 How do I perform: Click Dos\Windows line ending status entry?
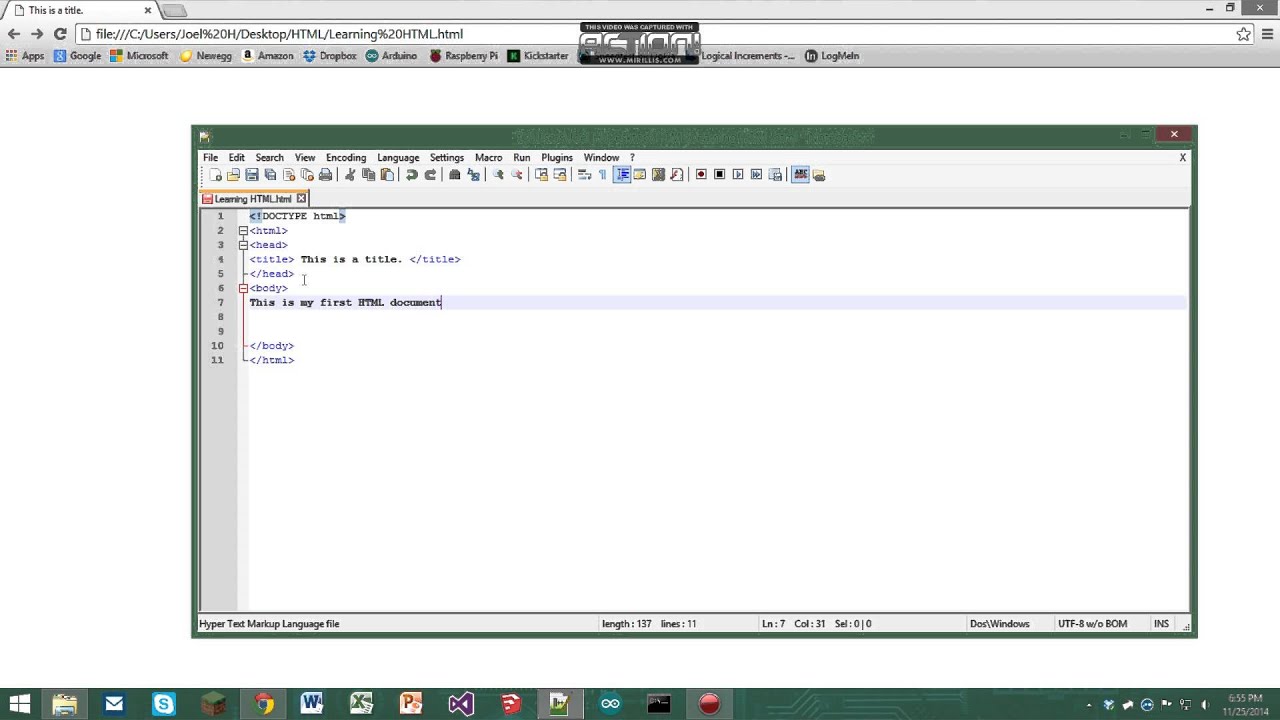coord(999,624)
